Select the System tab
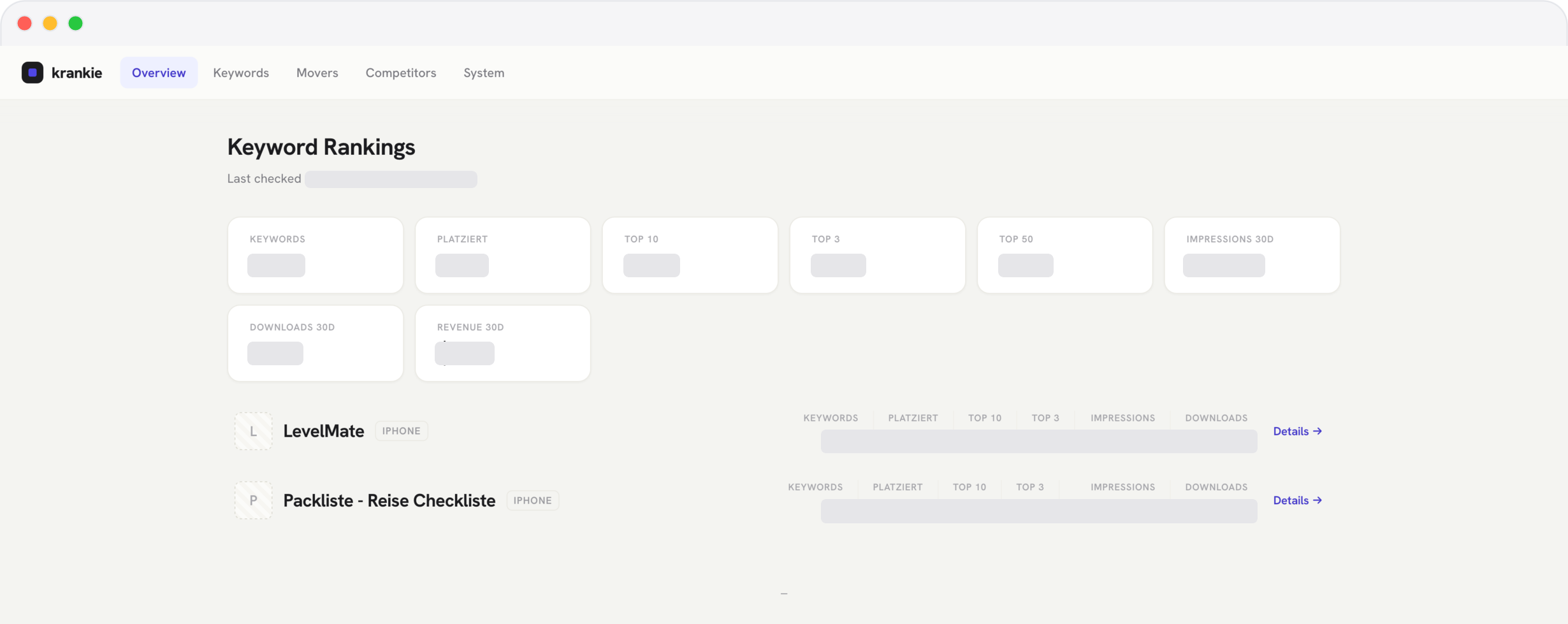The image size is (1568, 624). click(x=484, y=73)
